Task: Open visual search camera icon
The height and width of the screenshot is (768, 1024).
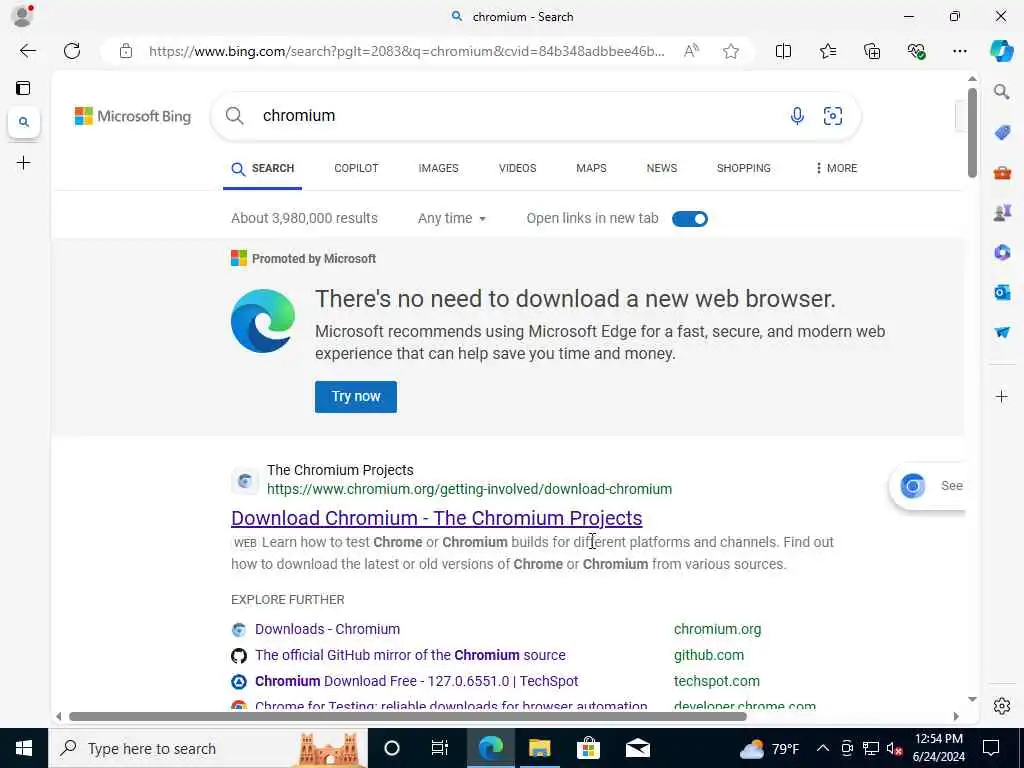Action: (833, 116)
